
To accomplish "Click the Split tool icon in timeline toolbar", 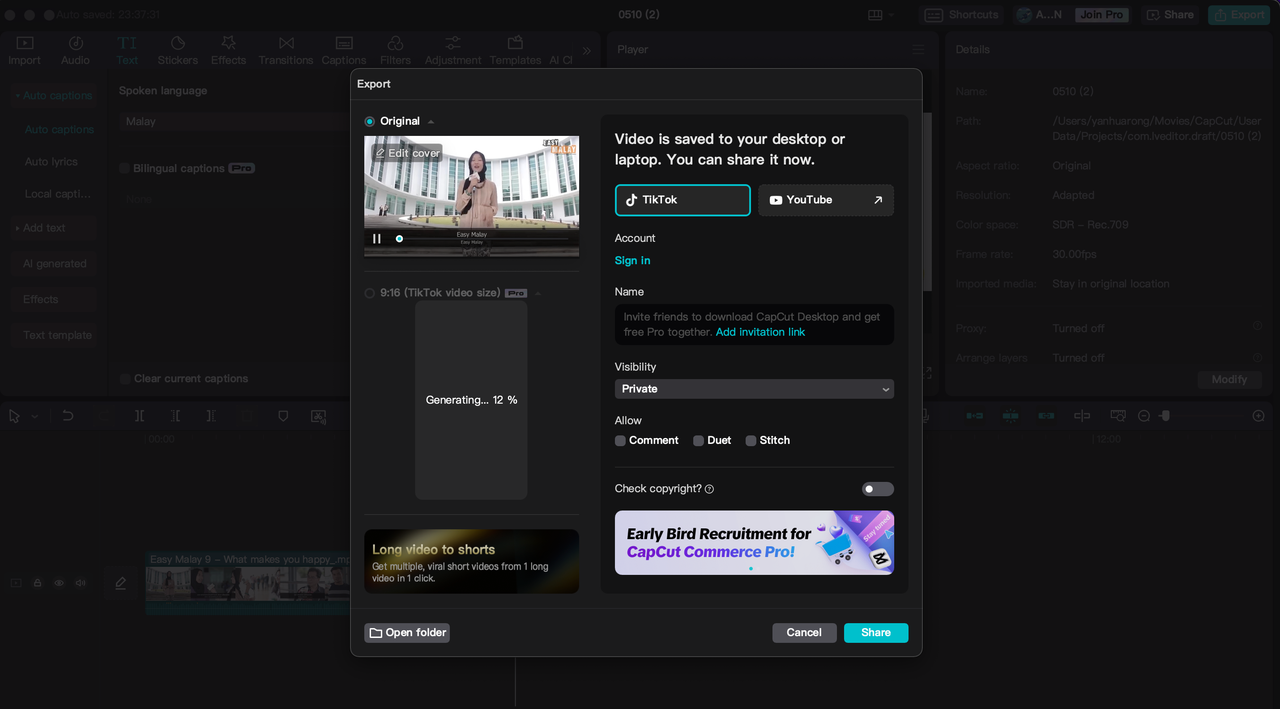I will (140, 416).
